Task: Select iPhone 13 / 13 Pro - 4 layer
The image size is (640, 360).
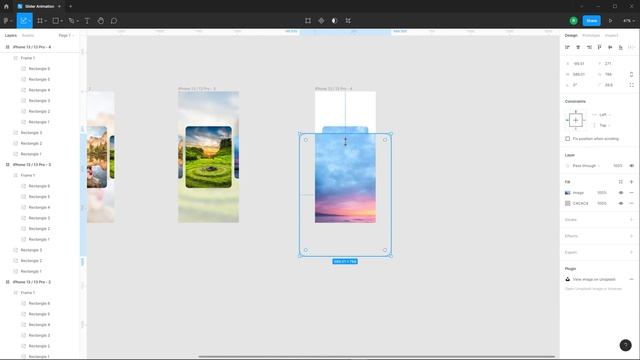Action: [32, 47]
